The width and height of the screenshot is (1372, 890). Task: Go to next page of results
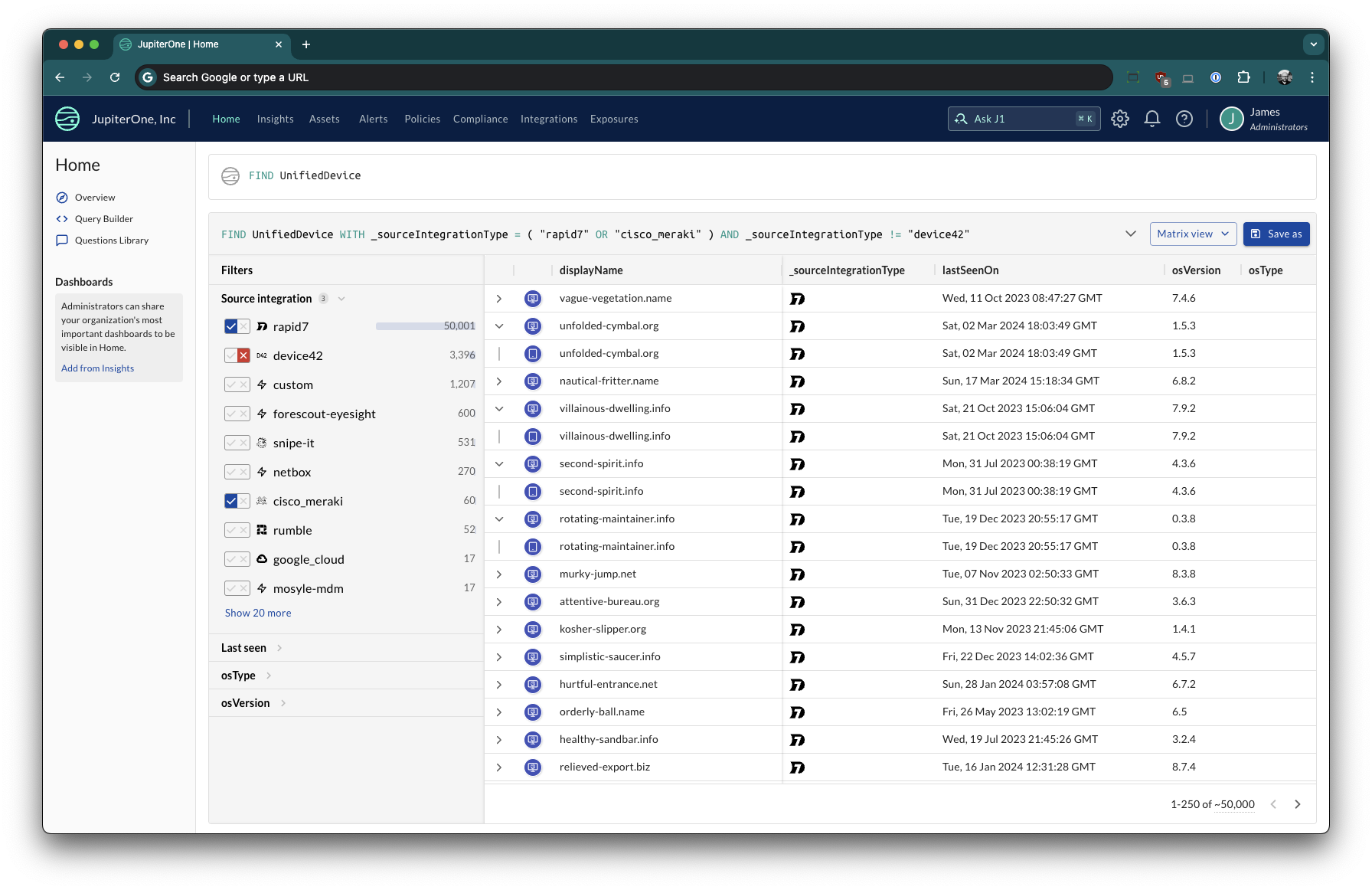(1298, 804)
